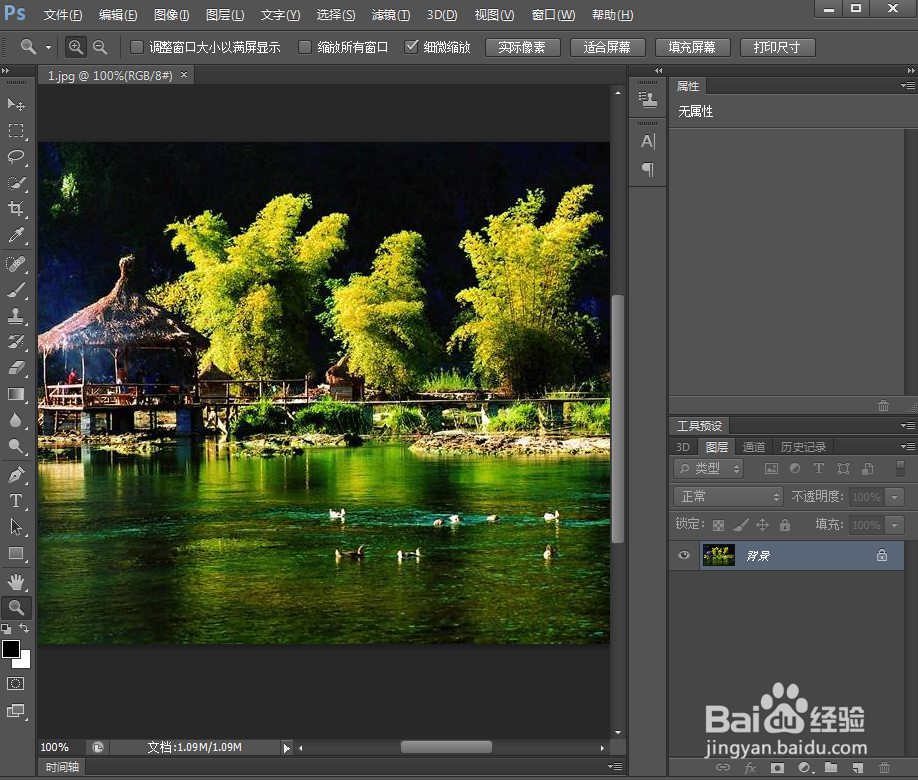918x780 pixels.
Task: Select the Pen tool
Action: (x=16, y=475)
